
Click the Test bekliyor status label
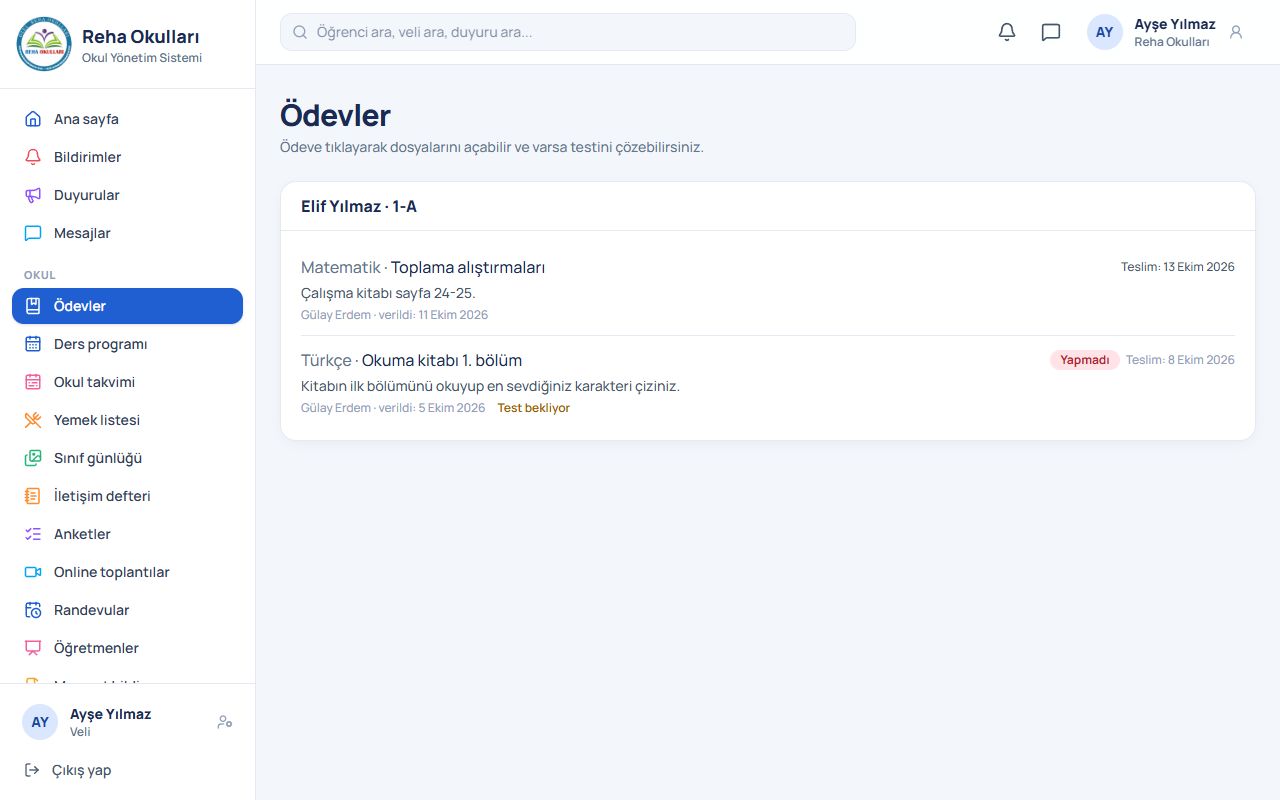[x=534, y=408]
